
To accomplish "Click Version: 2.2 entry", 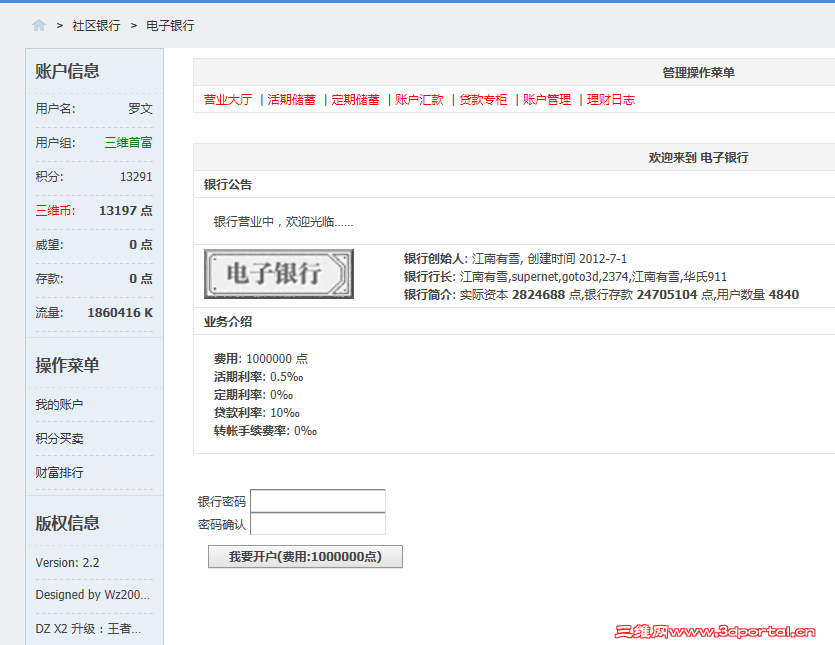I will pyautogui.click(x=67, y=563).
